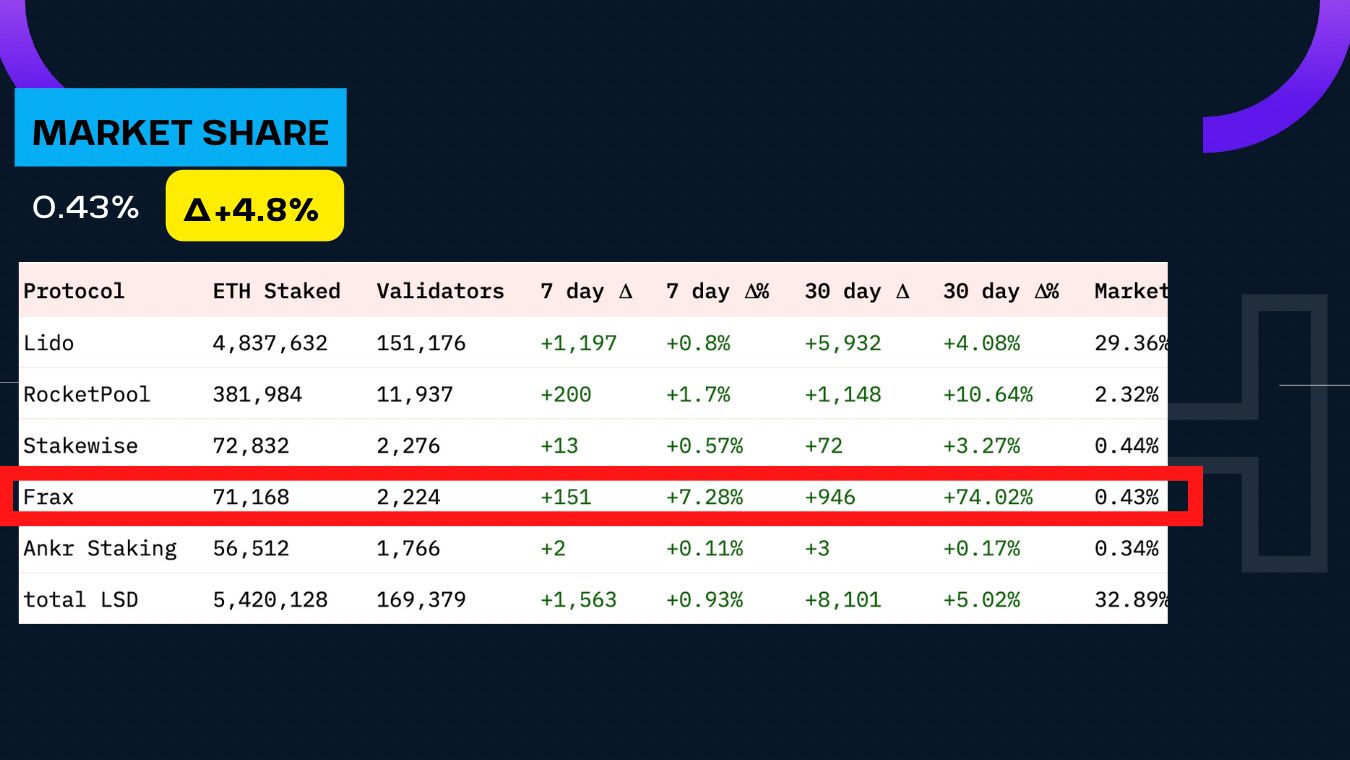This screenshot has height=760, width=1350.
Task: Click the 0.43% value under Market Share
Action: point(86,207)
